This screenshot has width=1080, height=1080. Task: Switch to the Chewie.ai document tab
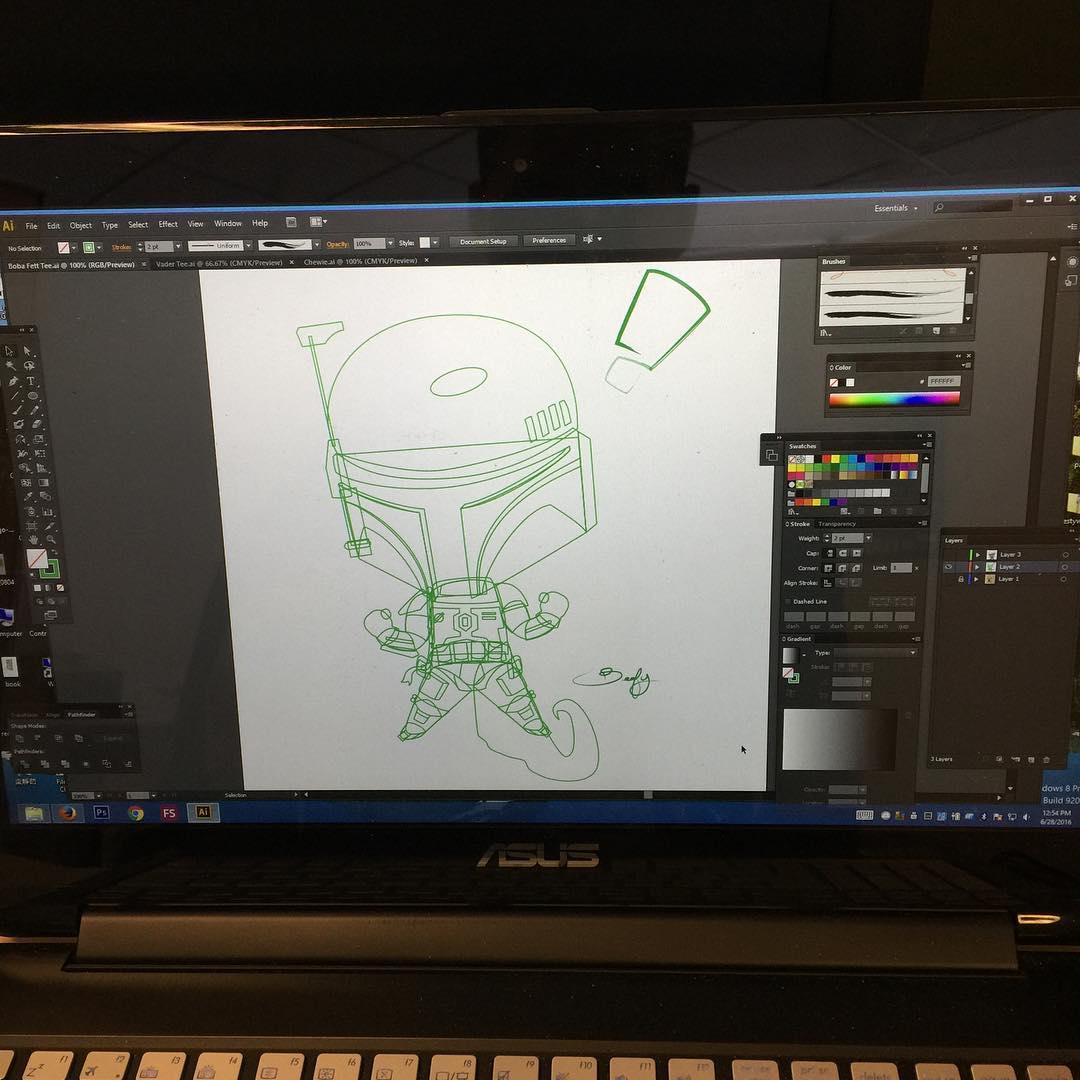tap(360, 261)
